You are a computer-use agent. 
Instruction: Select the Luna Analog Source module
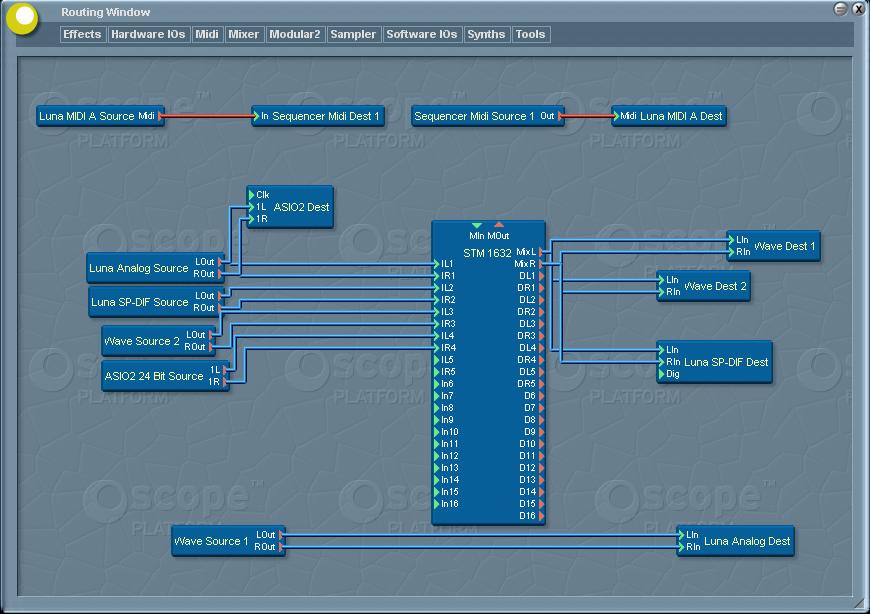155,268
